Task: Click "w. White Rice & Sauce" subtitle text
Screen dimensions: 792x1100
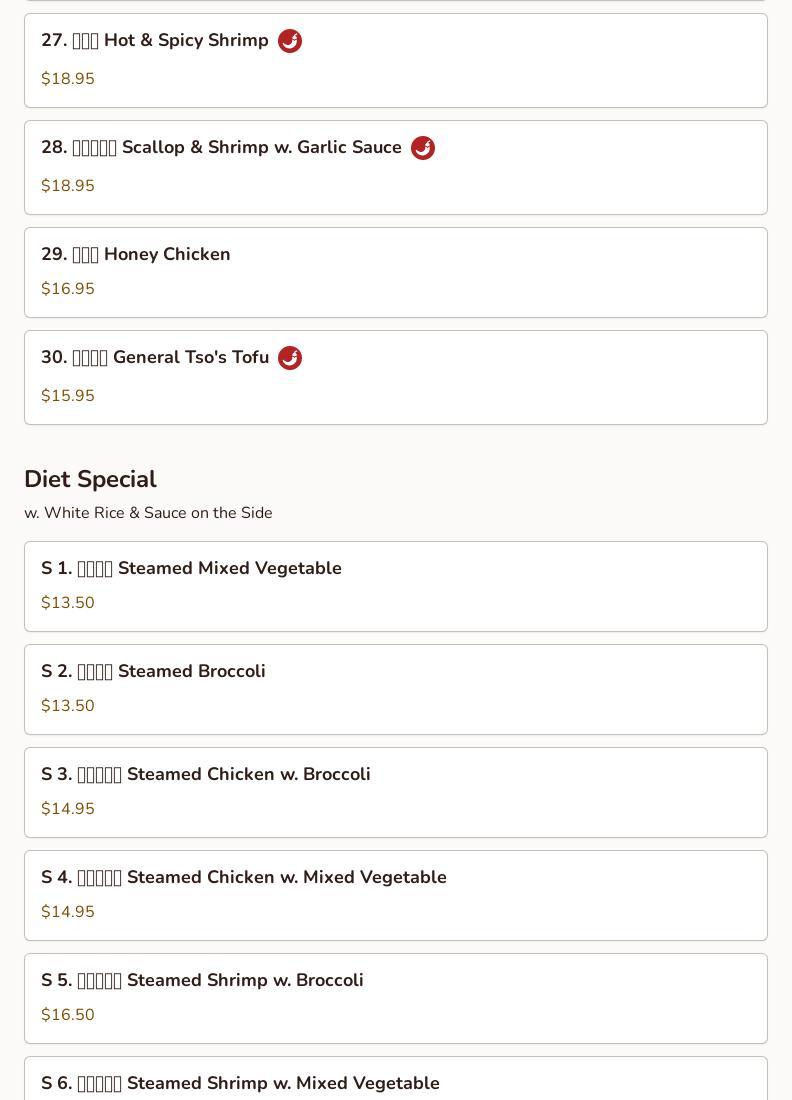Action: tap(148, 513)
